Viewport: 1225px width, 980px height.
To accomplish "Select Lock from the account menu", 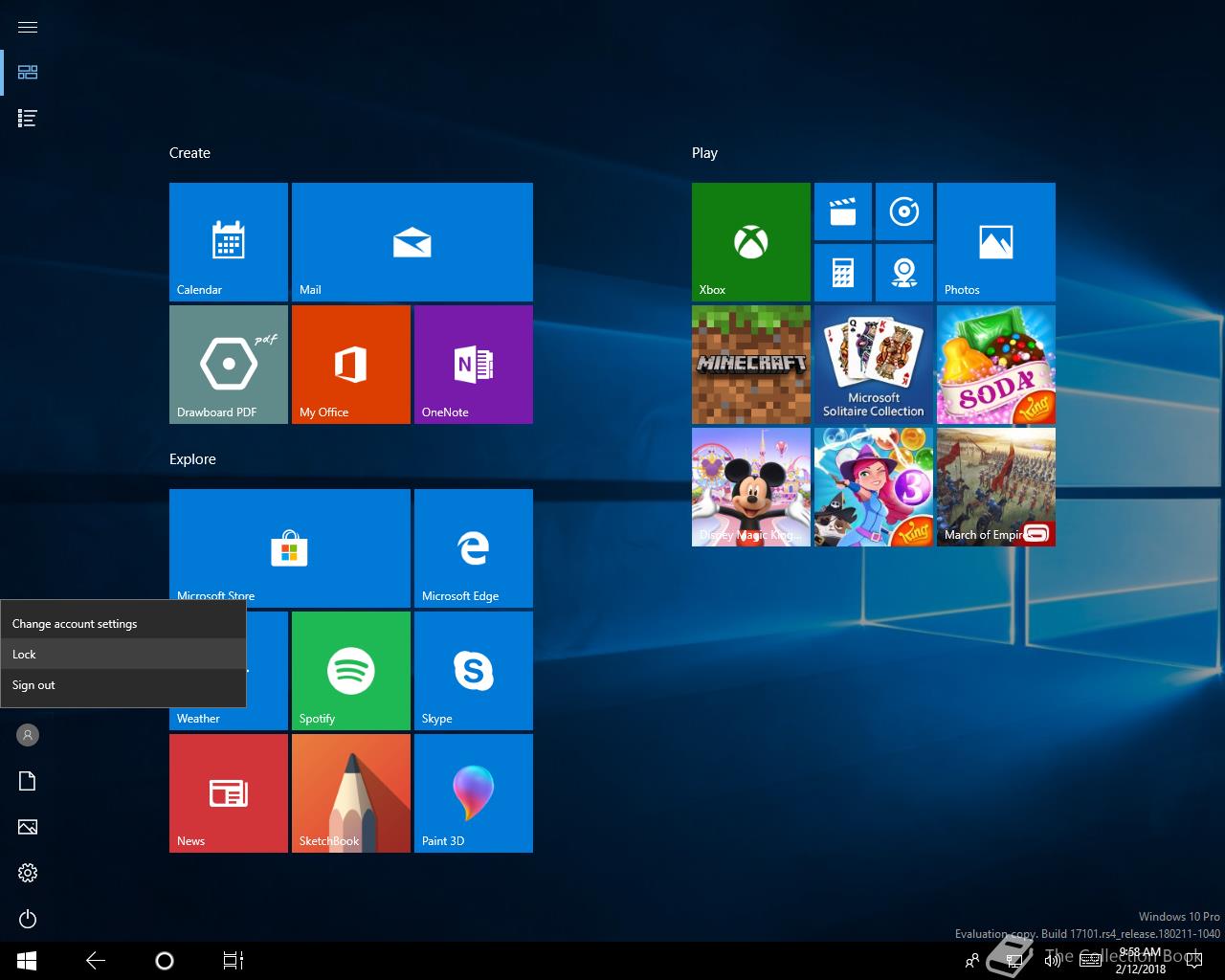I will [122, 655].
